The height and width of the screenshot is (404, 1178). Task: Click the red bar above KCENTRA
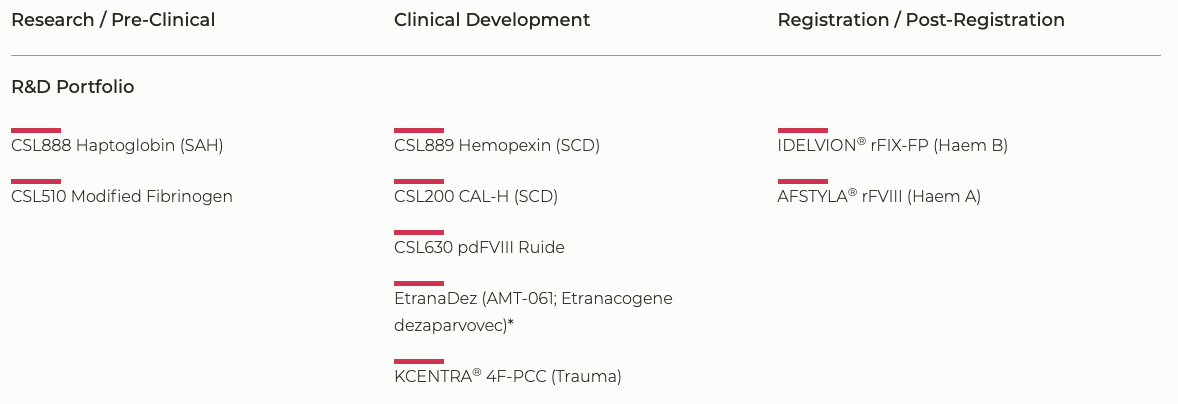pyautogui.click(x=419, y=361)
